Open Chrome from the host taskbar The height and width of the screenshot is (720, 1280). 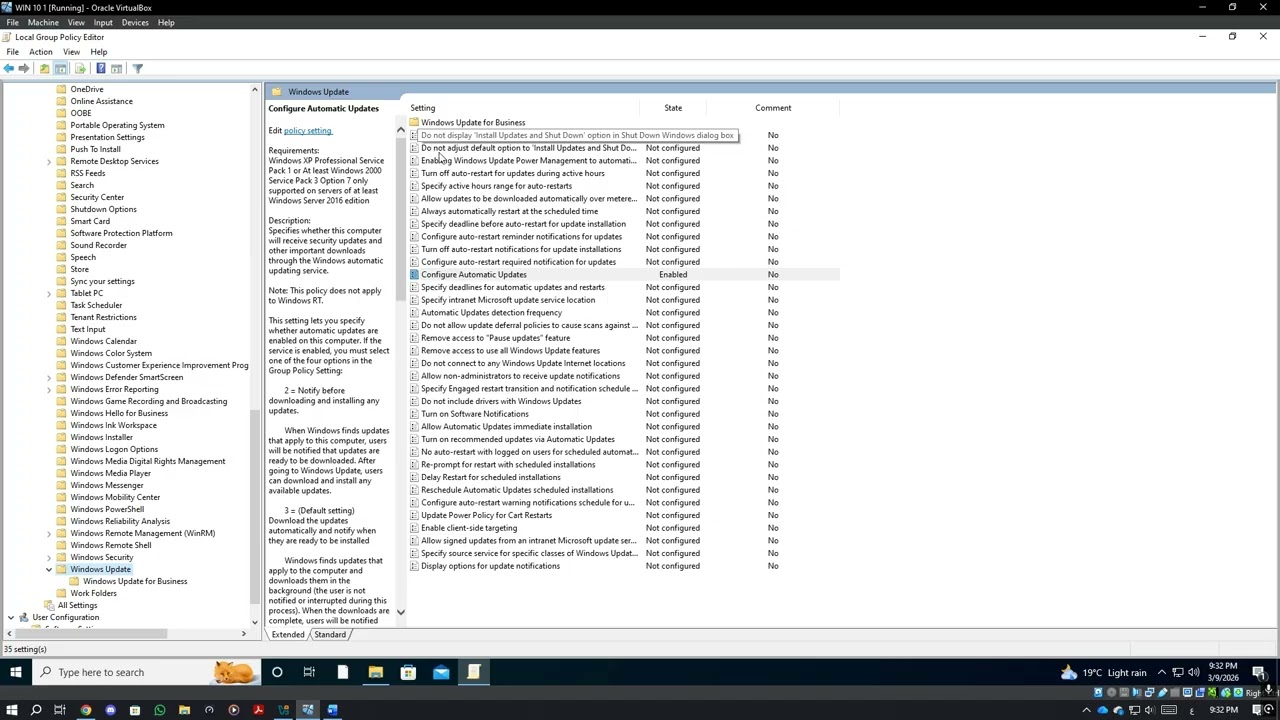click(86, 710)
